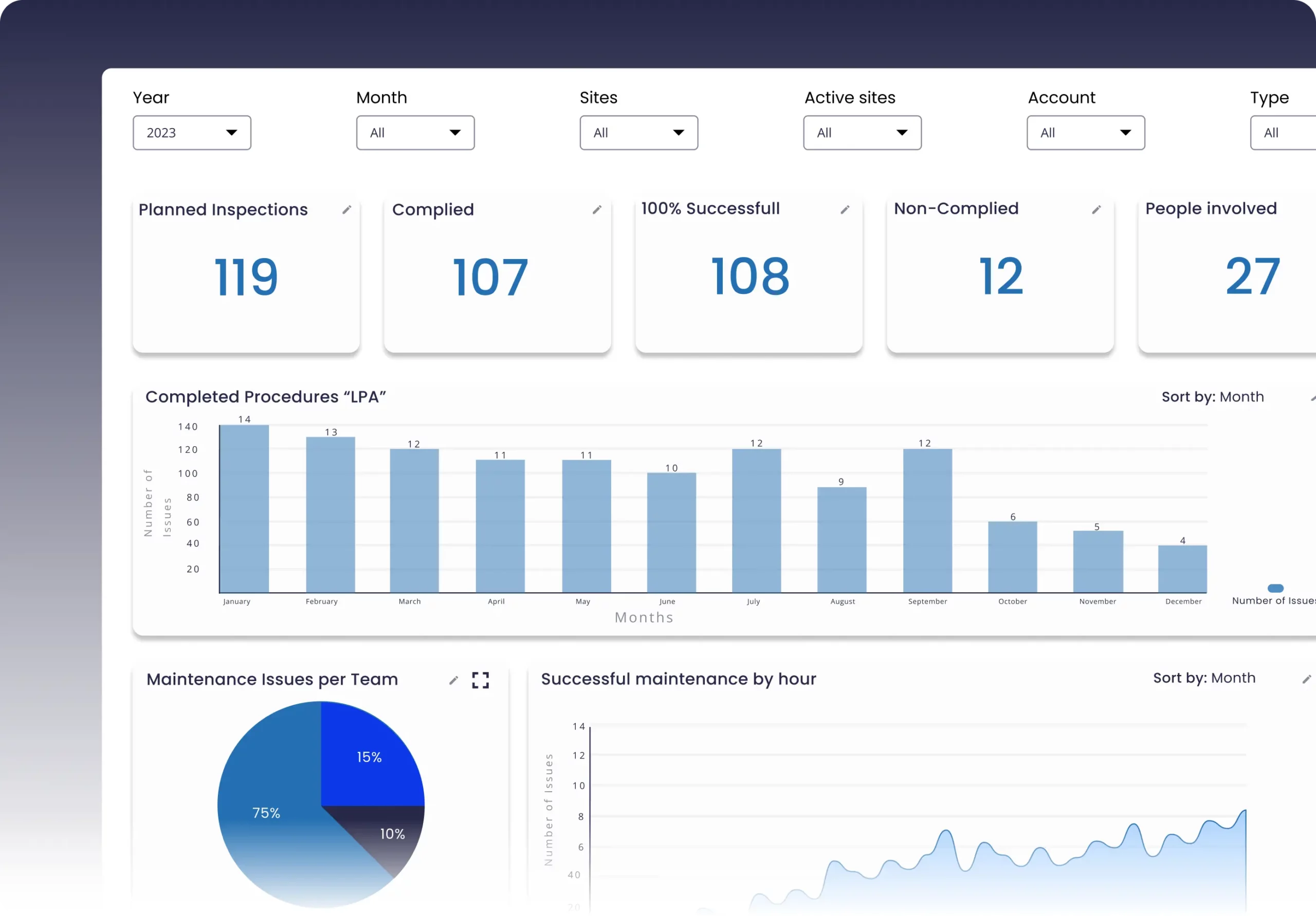Screen dimensions: 1316x916
Task: Click the Complied value 107
Action: [x=490, y=277]
